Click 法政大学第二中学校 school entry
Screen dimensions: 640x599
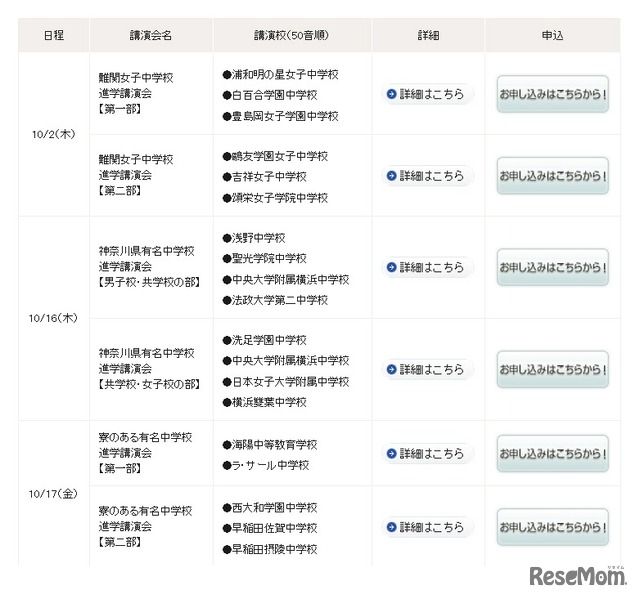275,300
